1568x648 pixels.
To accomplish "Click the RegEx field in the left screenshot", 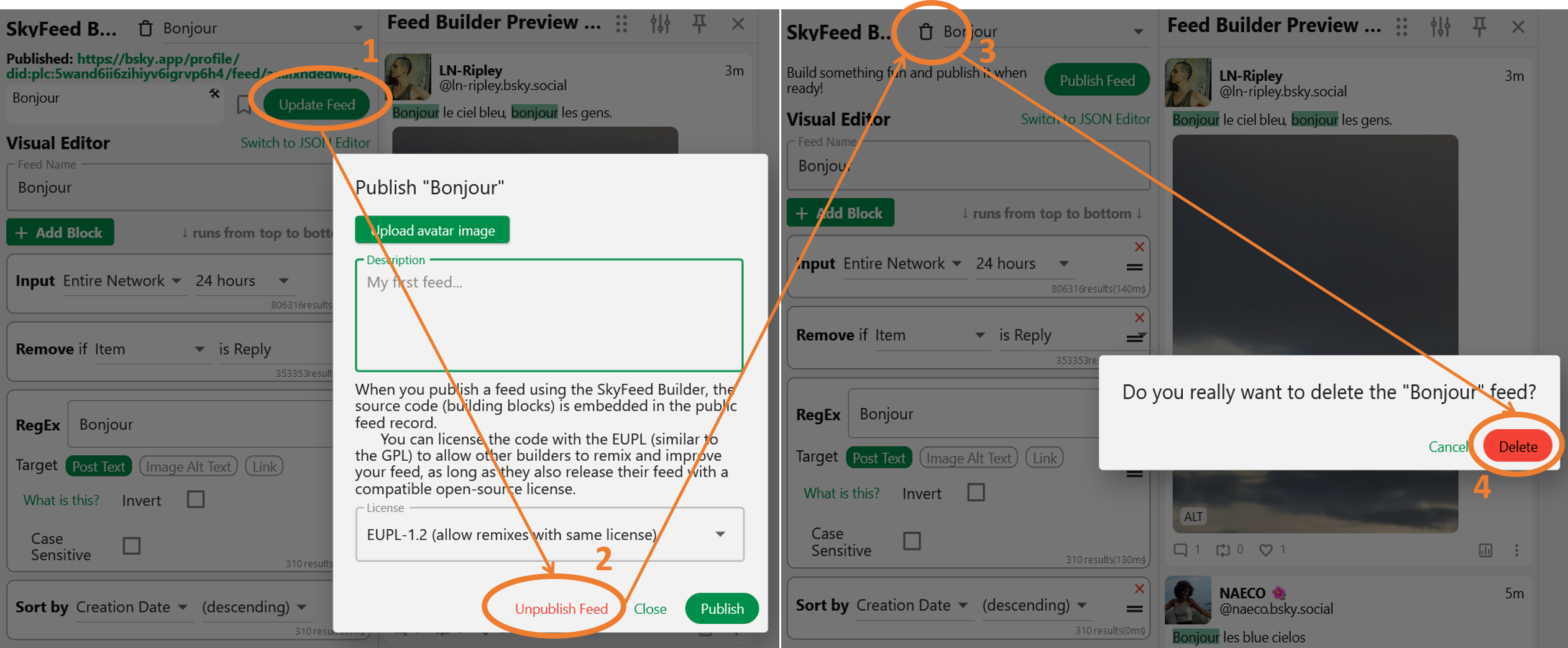I will [200, 424].
